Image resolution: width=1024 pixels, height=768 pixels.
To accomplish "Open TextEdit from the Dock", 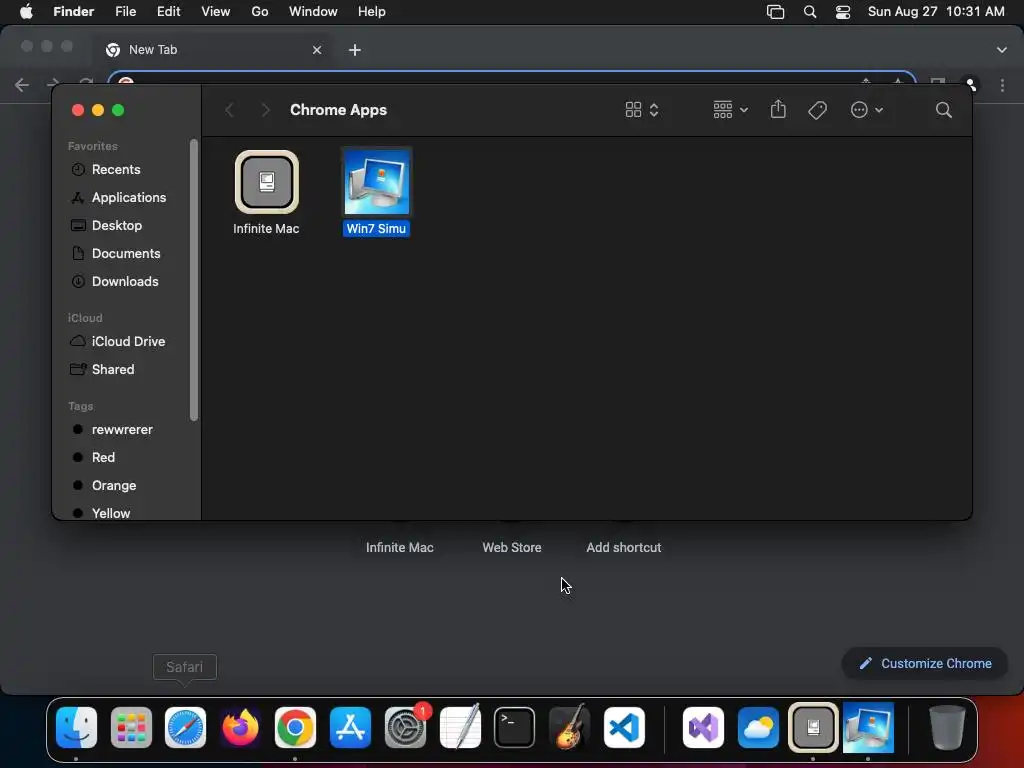I will click(x=460, y=726).
